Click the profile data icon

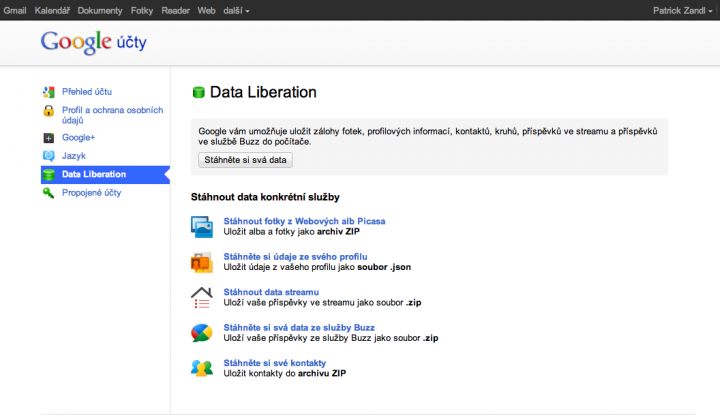point(202,262)
